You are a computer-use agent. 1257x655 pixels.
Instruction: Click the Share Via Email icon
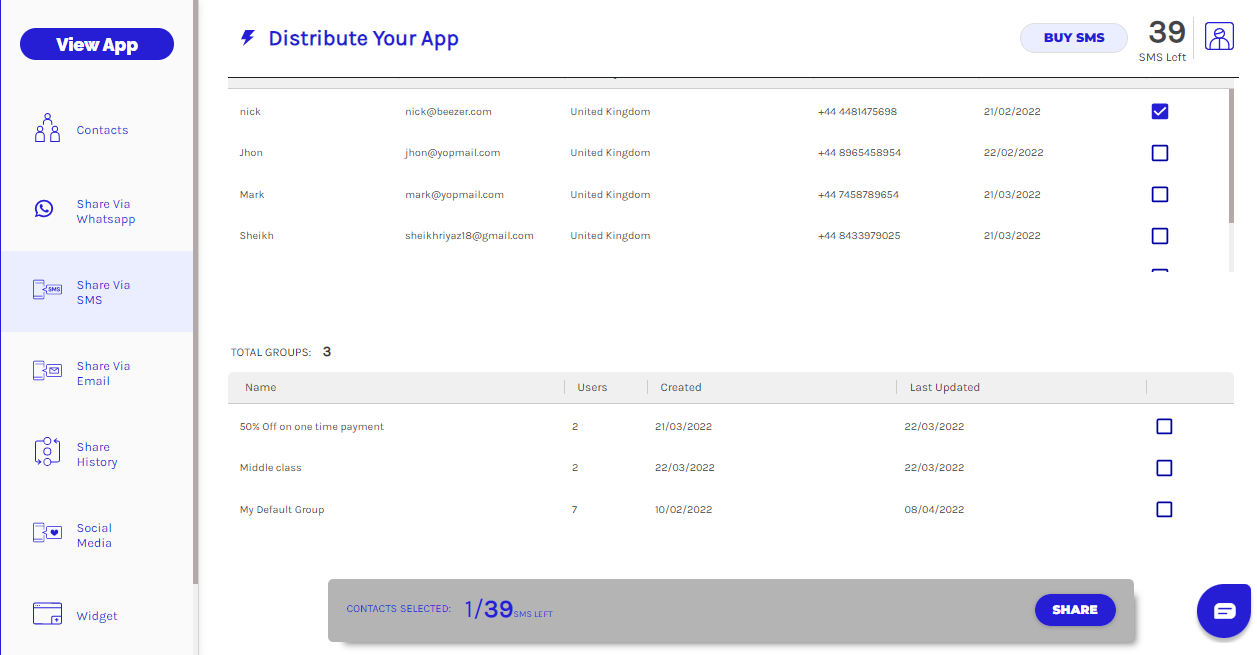click(x=47, y=371)
